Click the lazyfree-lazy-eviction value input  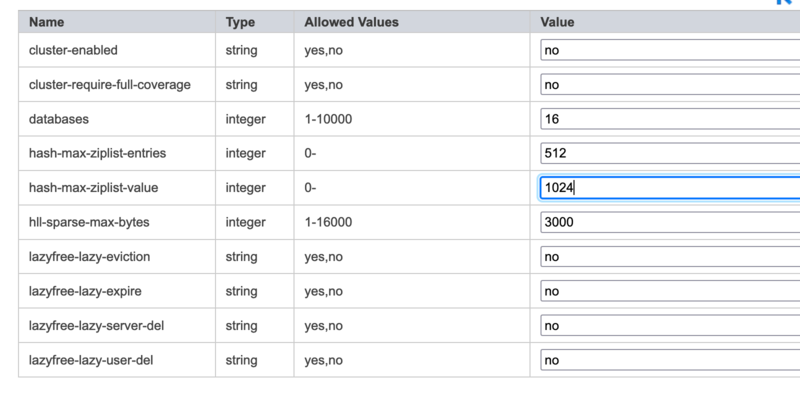(x=670, y=257)
